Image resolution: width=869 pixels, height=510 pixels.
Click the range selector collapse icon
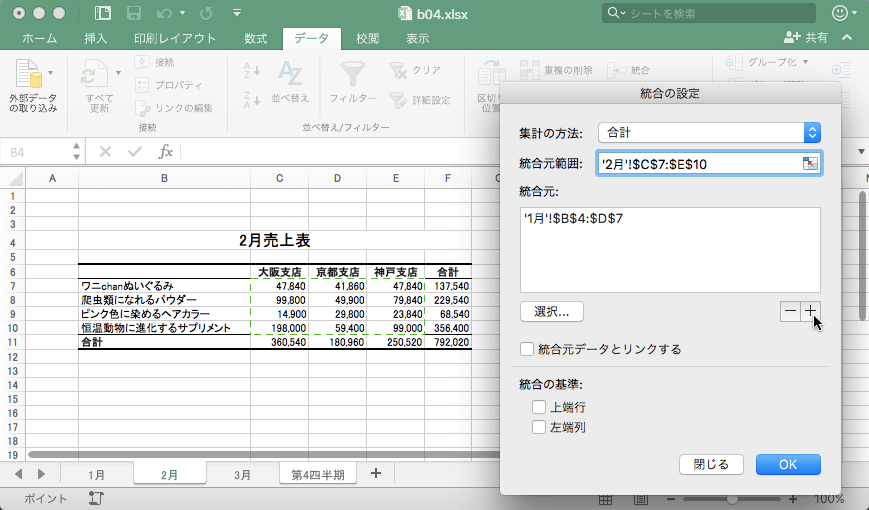click(810, 164)
